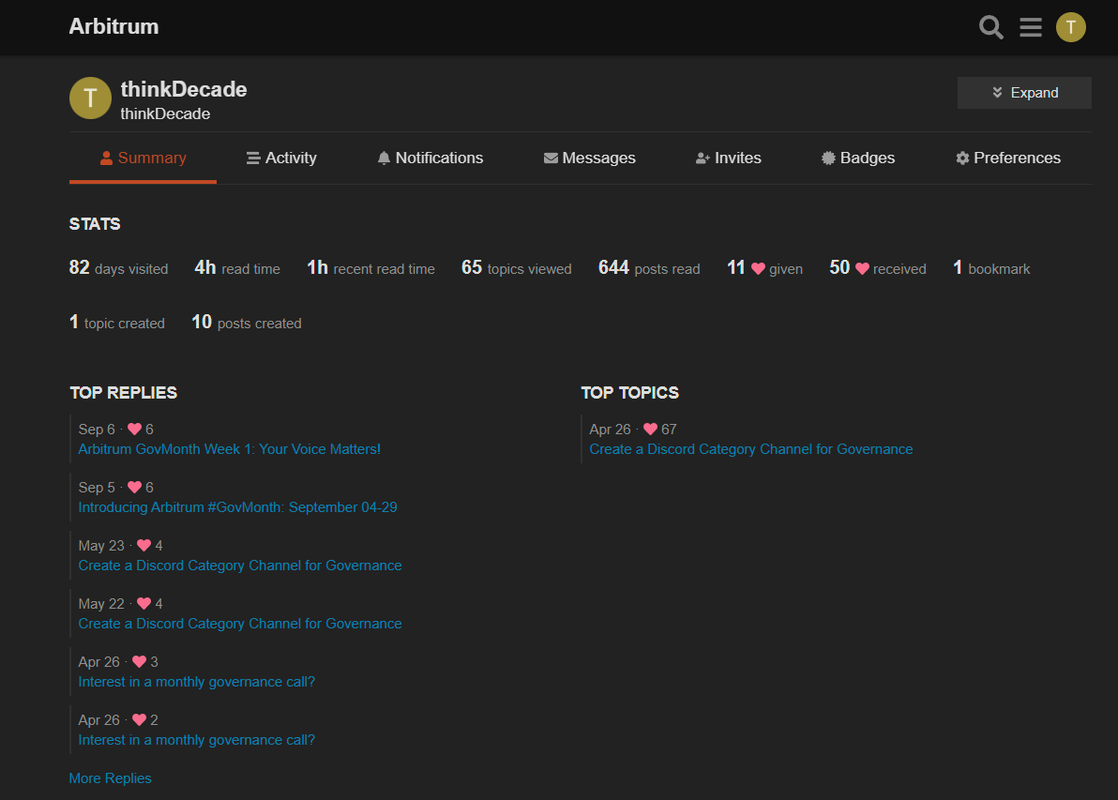Open the search magnifier icon

coord(991,27)
